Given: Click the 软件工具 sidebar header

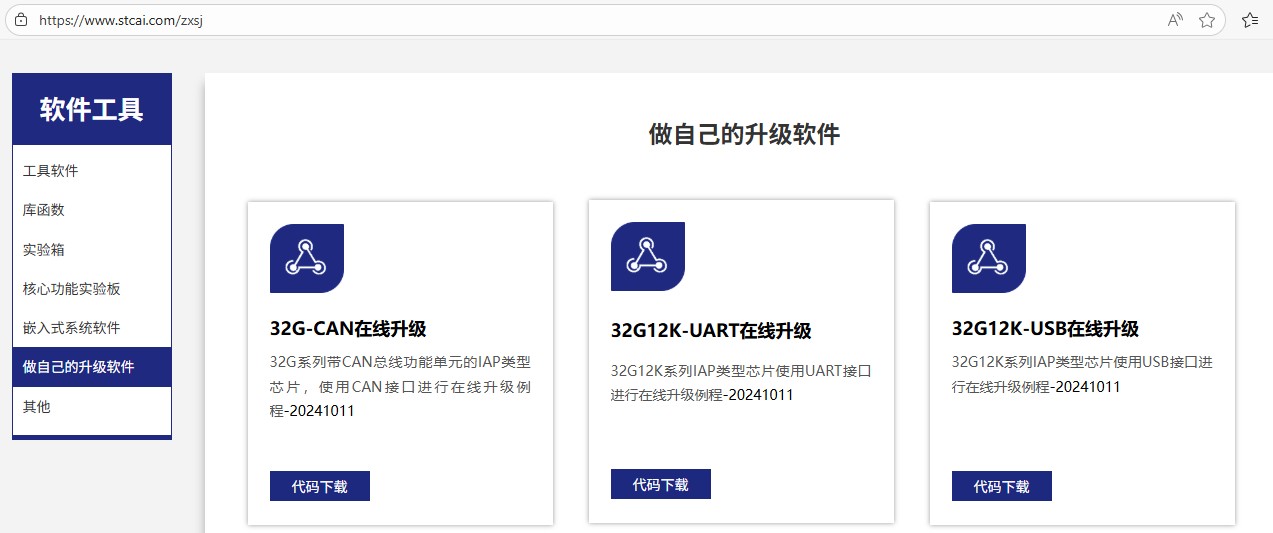Looking at the screenshot, I should coord(92,109).
